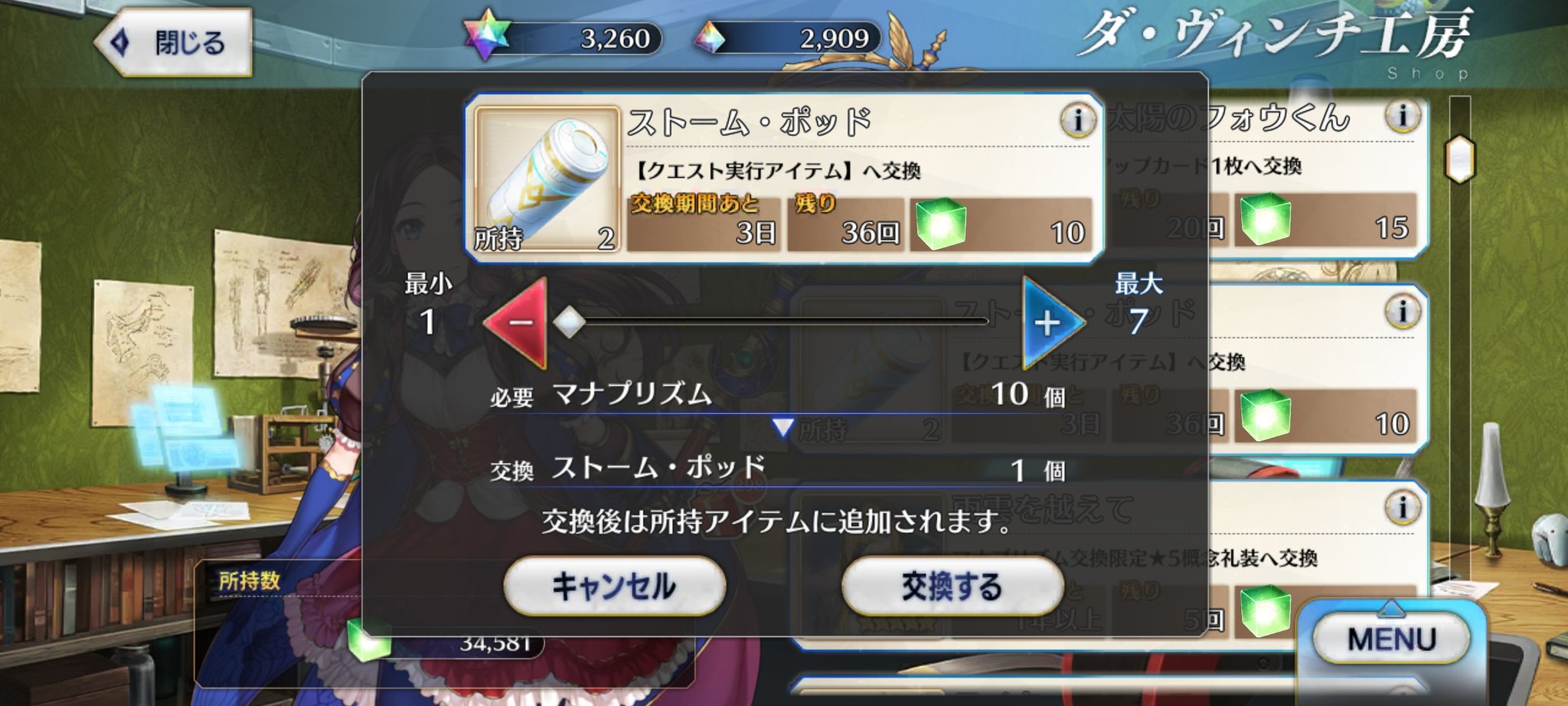
Task: Tap the rainbow star currency icon
Action: pos(485,36)
